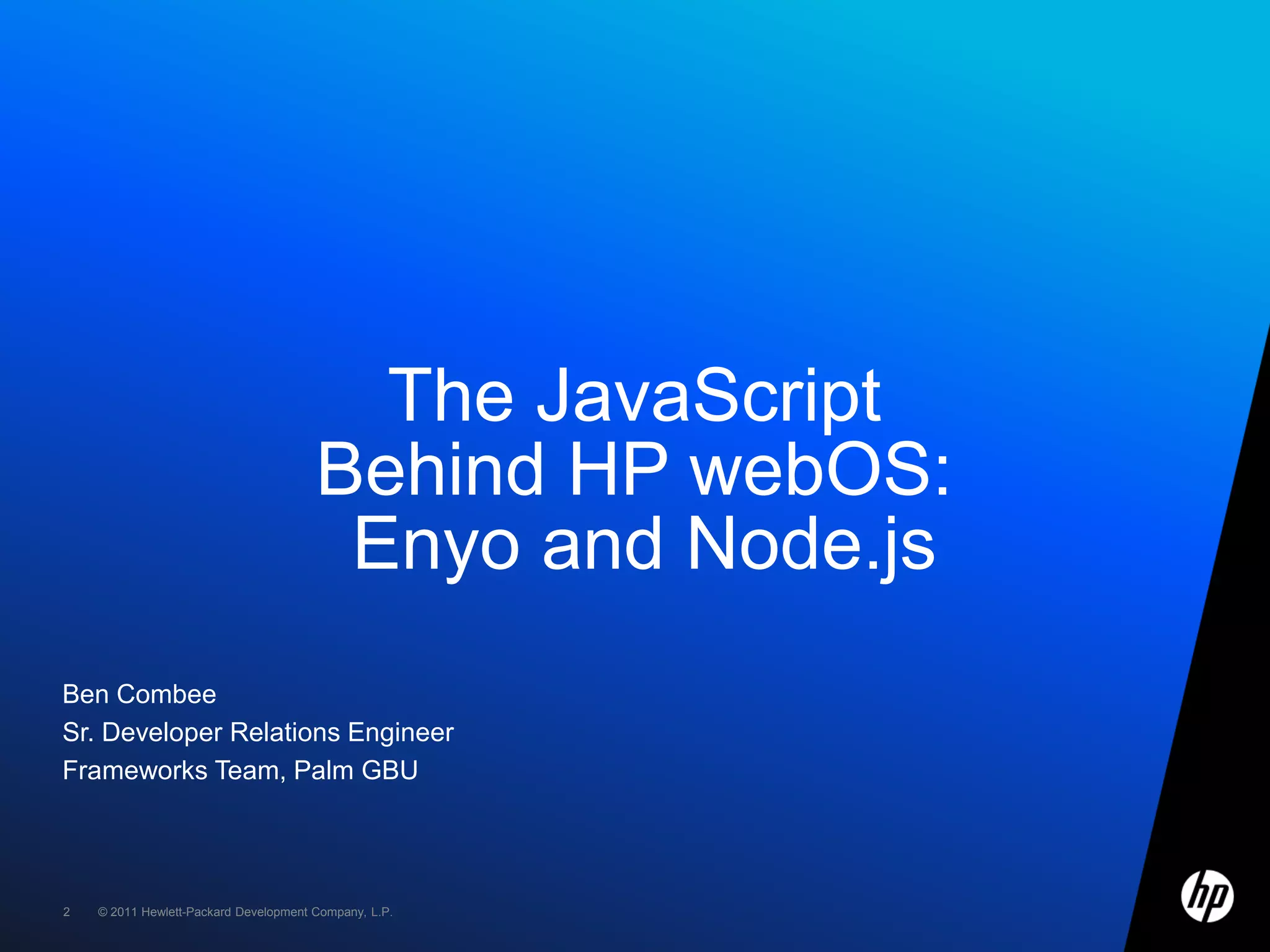Click the Hewlett-Packard copyright footer text

point(246,912)
